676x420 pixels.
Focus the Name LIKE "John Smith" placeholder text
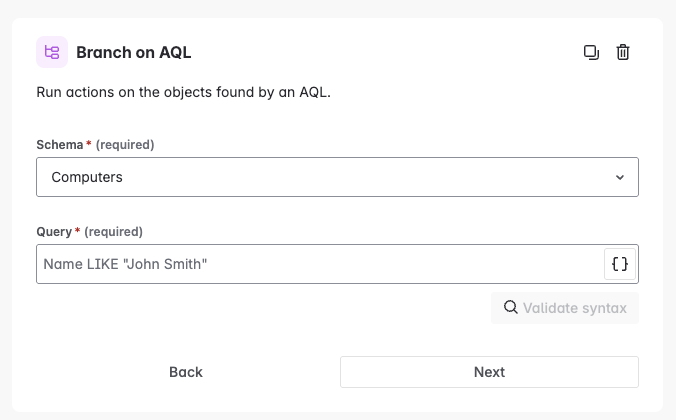point(125,264)
